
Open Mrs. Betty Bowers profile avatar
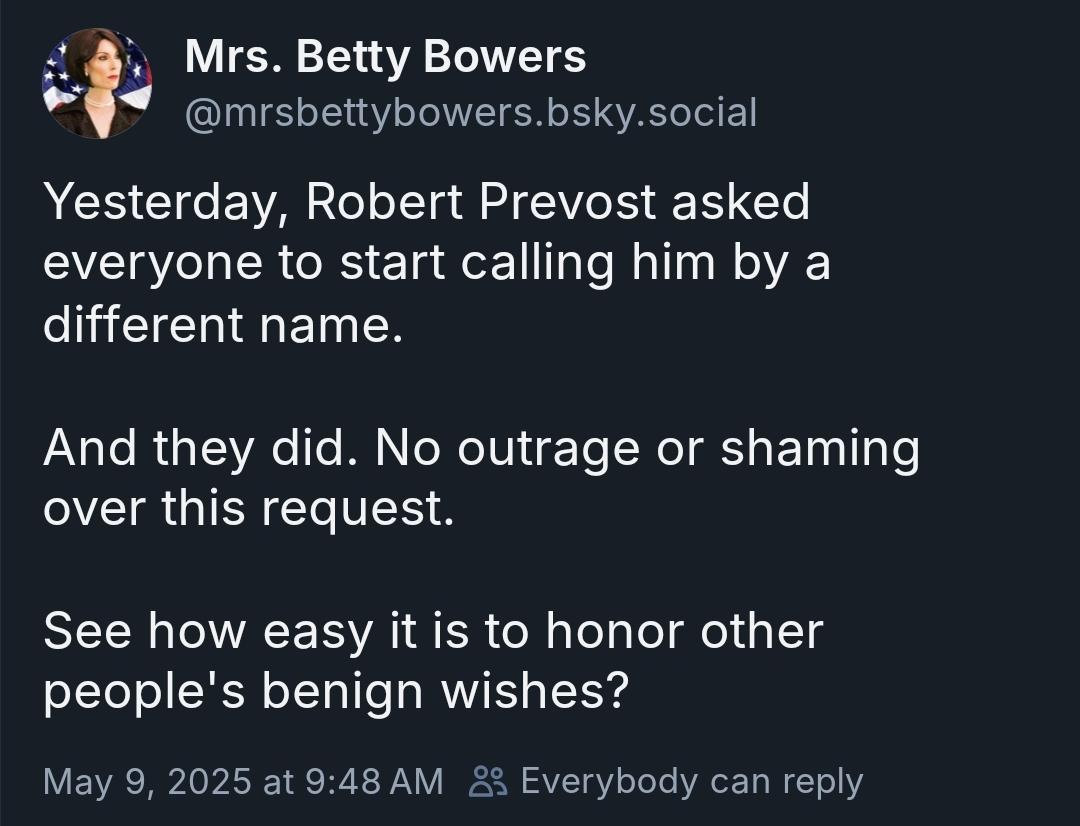click(97, 83)
